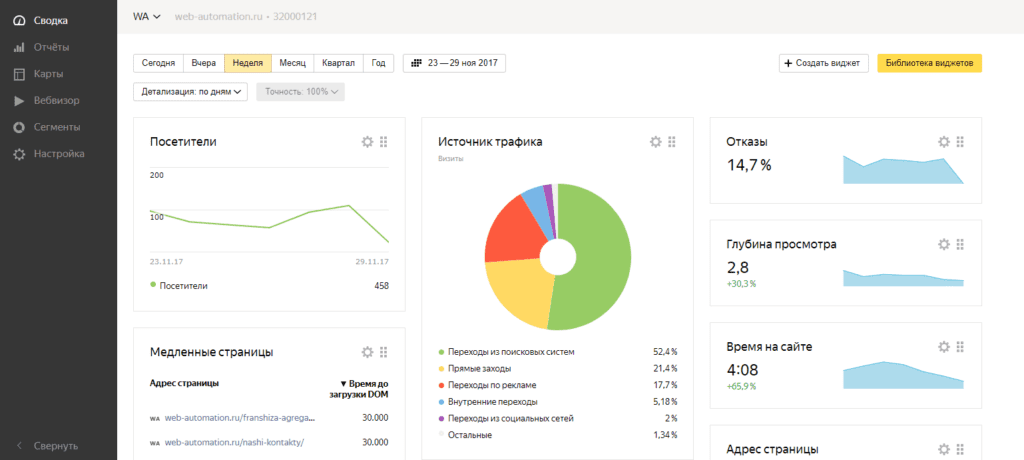Image resolution: width=1024 pixels, height=460 pixels.
Task: Open the WA counter dropdown
Action: point(147,17)
